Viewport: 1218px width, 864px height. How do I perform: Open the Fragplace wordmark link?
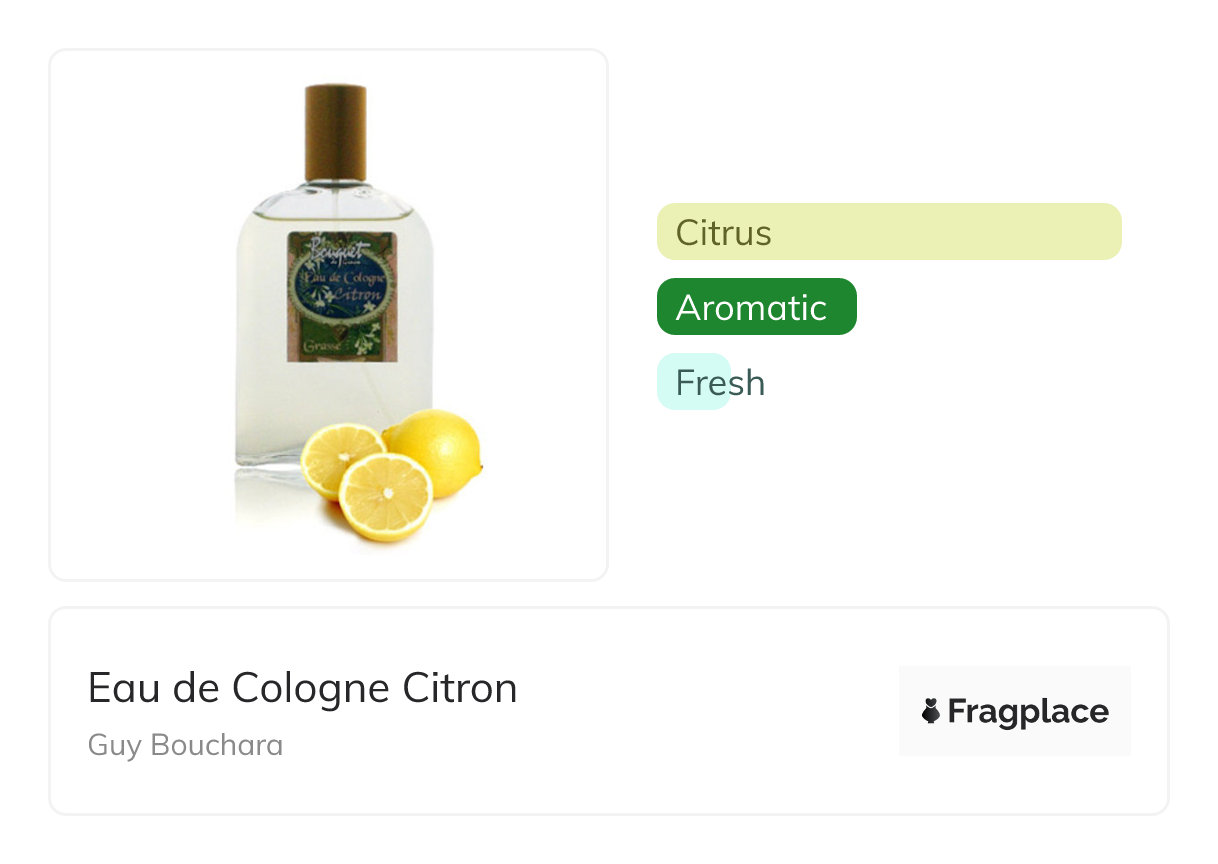click(1027, 712)
